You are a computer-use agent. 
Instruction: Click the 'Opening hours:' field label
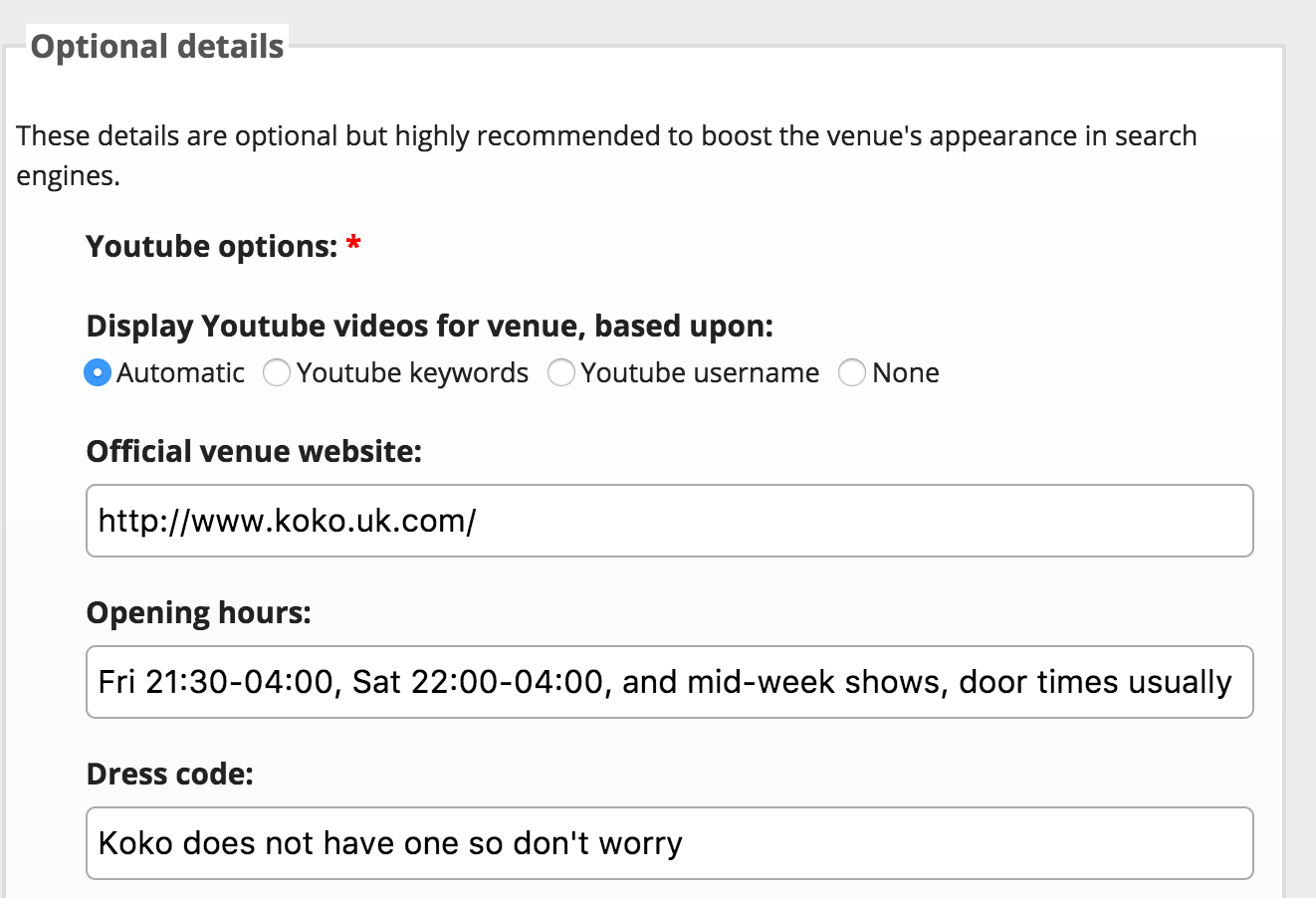pos(199,613)
